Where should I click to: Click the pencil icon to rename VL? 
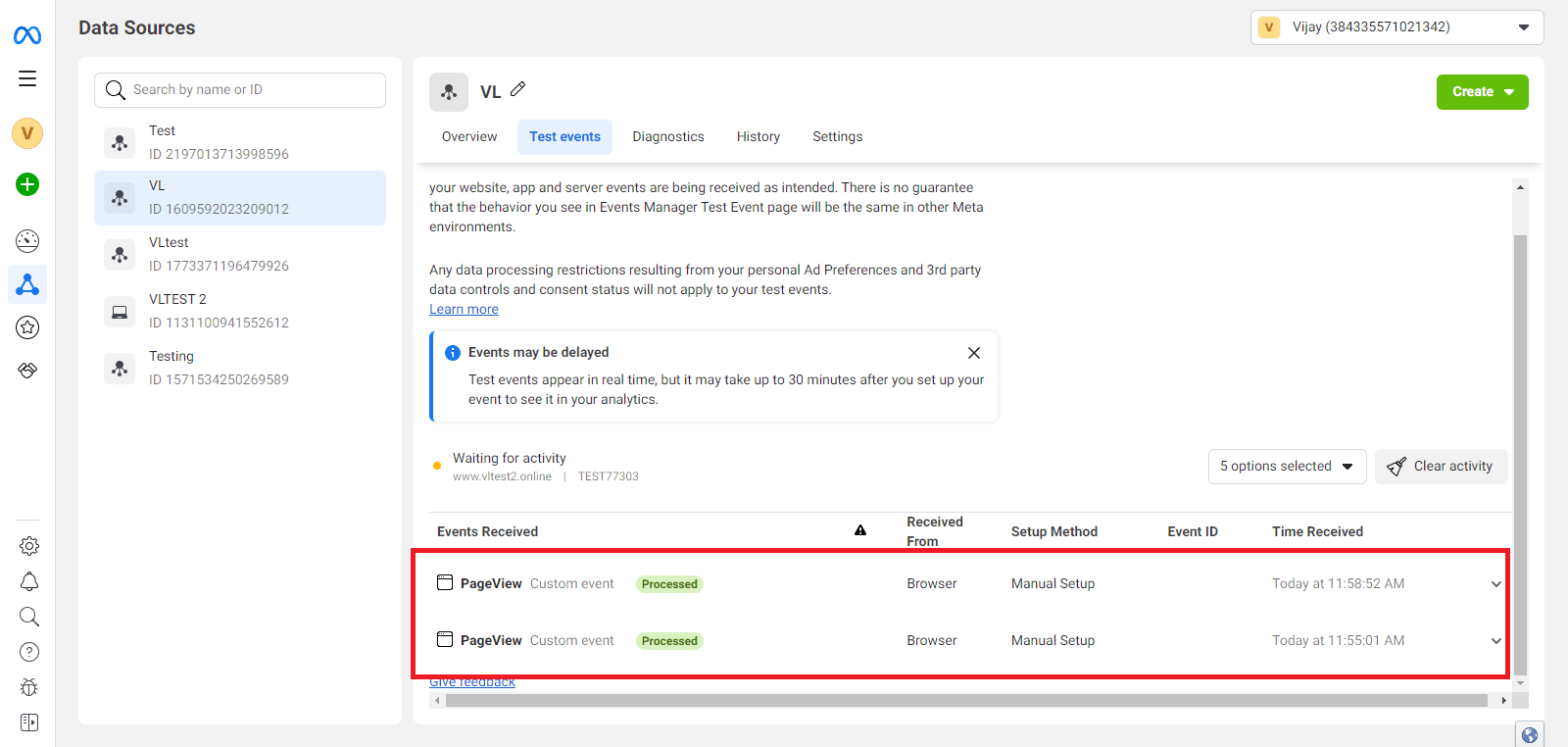tap(518, 89)
